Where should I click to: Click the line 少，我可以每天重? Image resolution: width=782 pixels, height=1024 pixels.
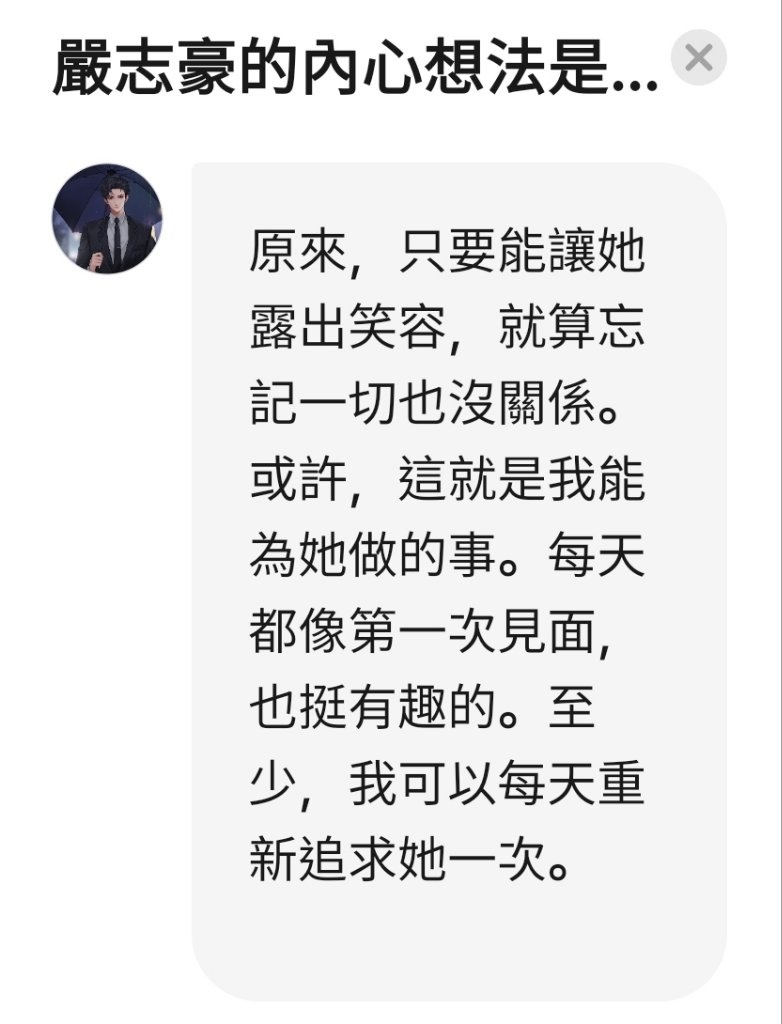pyautogui.click(x=448, y=784)
